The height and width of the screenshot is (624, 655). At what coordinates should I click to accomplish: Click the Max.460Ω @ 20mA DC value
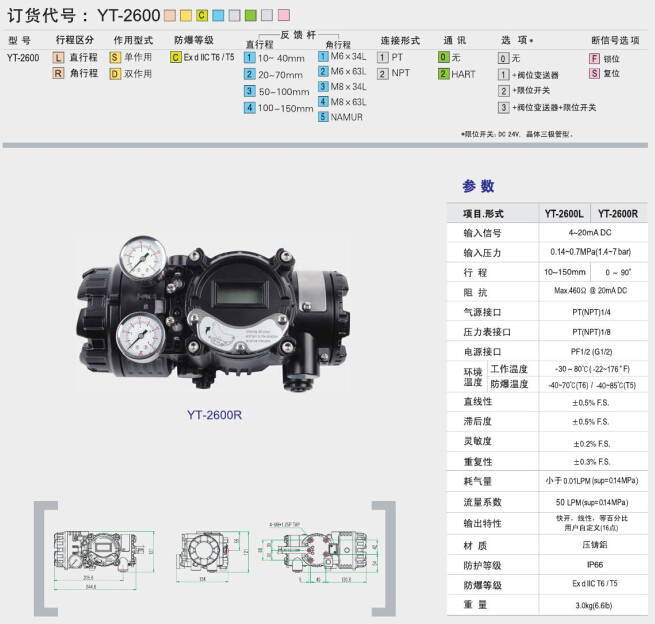(x=591, y=290)
